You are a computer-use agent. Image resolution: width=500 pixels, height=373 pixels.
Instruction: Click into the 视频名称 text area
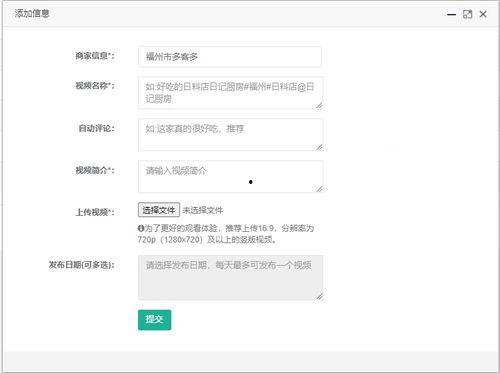230,93
